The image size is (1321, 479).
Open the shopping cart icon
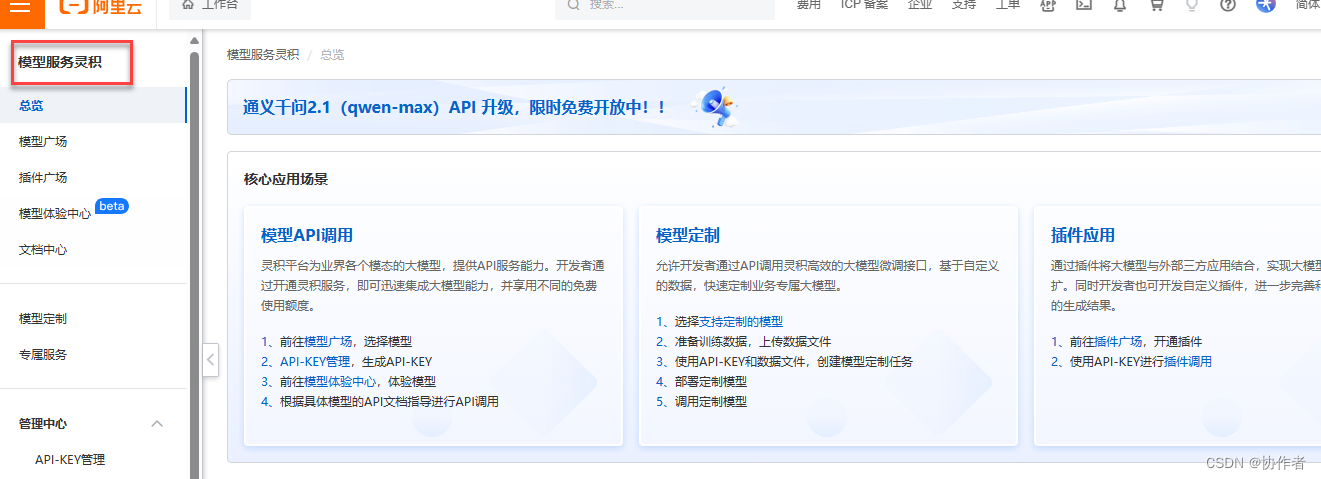(1156, 5)
